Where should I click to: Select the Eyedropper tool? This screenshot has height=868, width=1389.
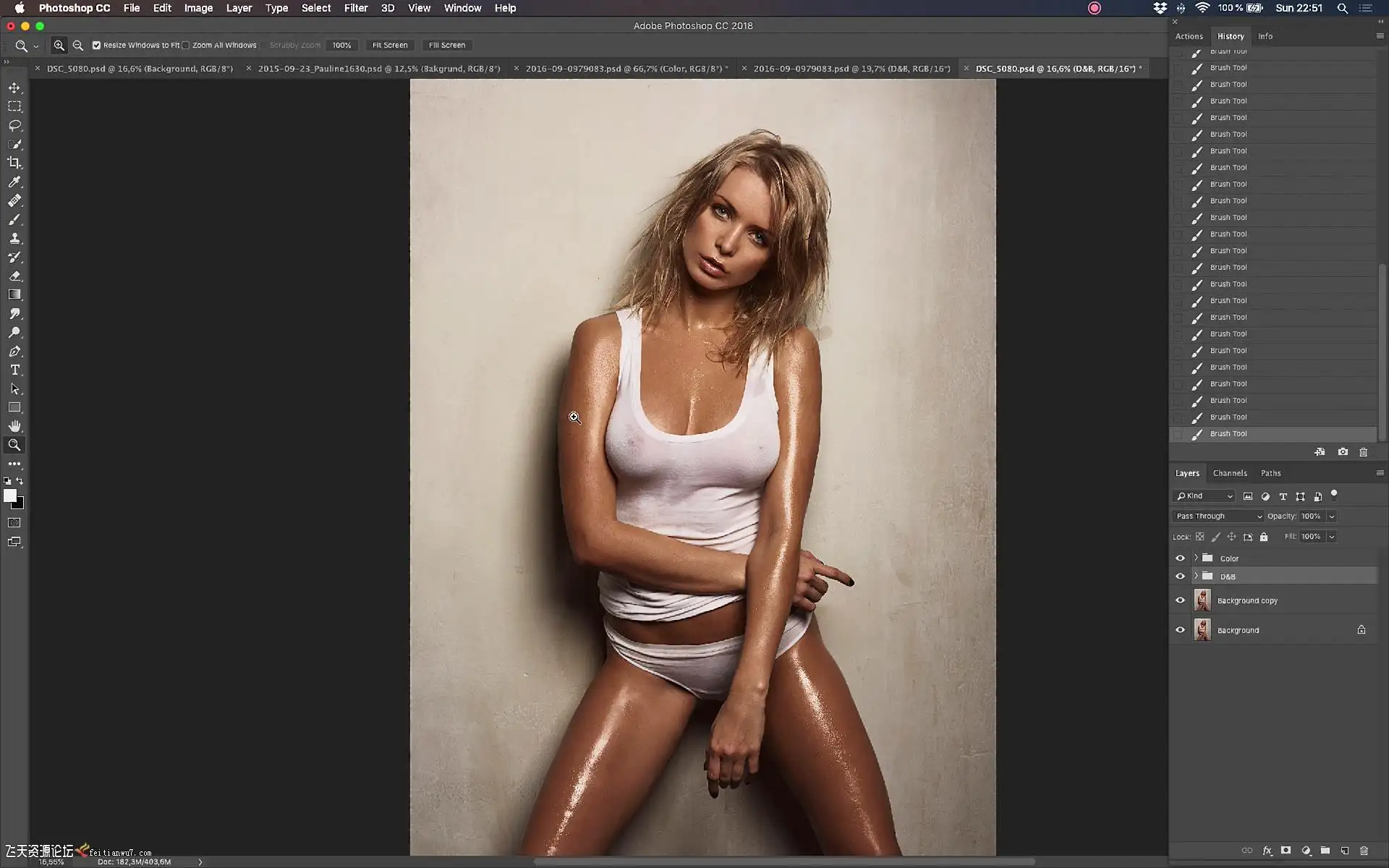(x=14, y=182)
